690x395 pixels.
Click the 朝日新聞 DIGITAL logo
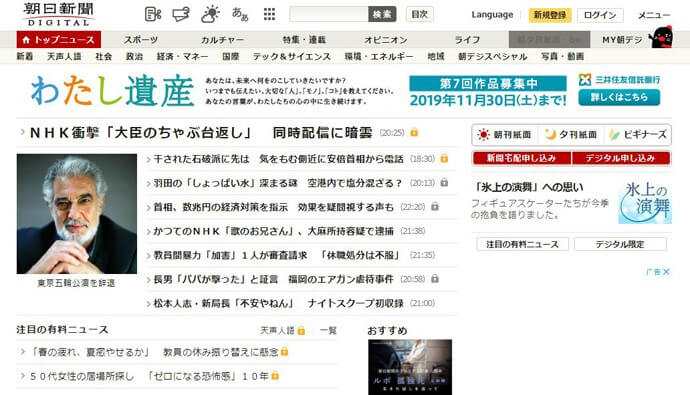[59, 14]
